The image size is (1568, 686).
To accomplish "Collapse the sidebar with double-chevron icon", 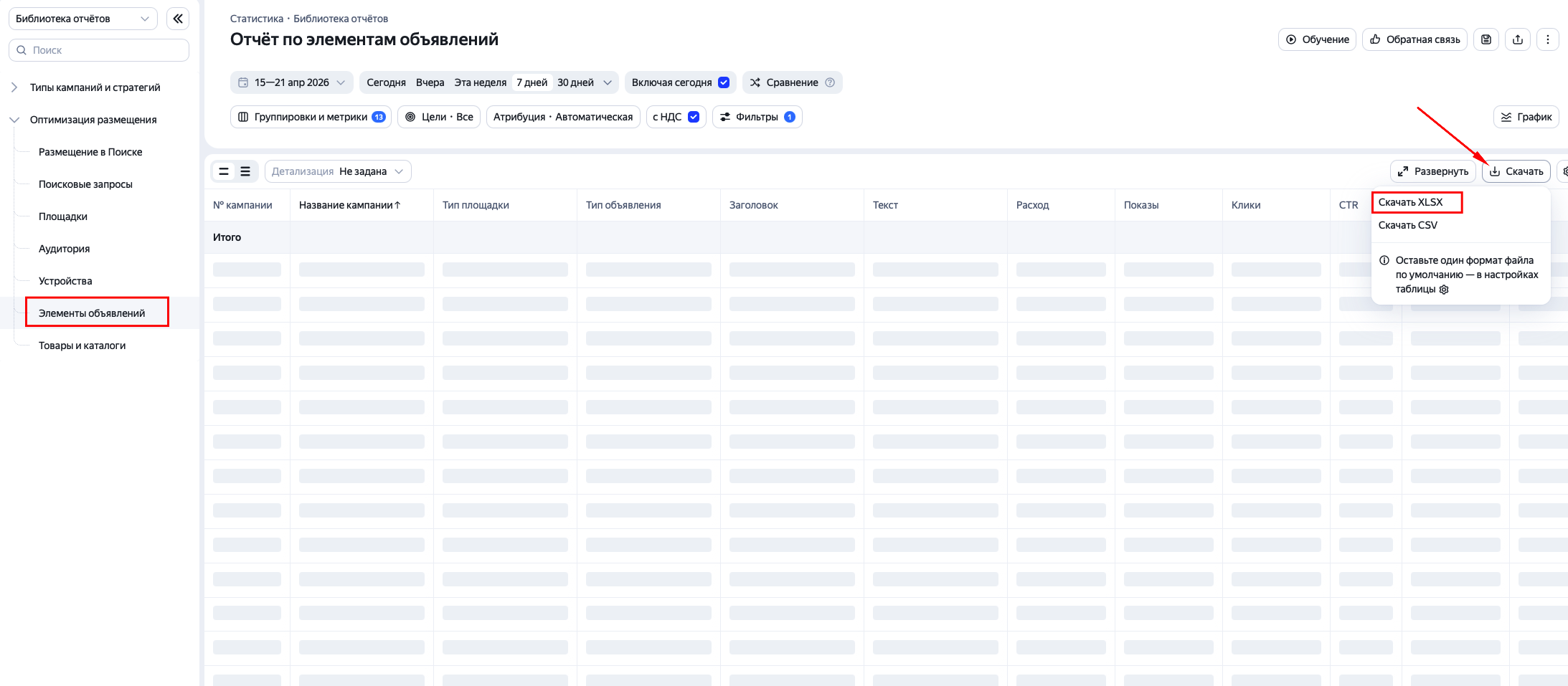I will pos(177,19).
